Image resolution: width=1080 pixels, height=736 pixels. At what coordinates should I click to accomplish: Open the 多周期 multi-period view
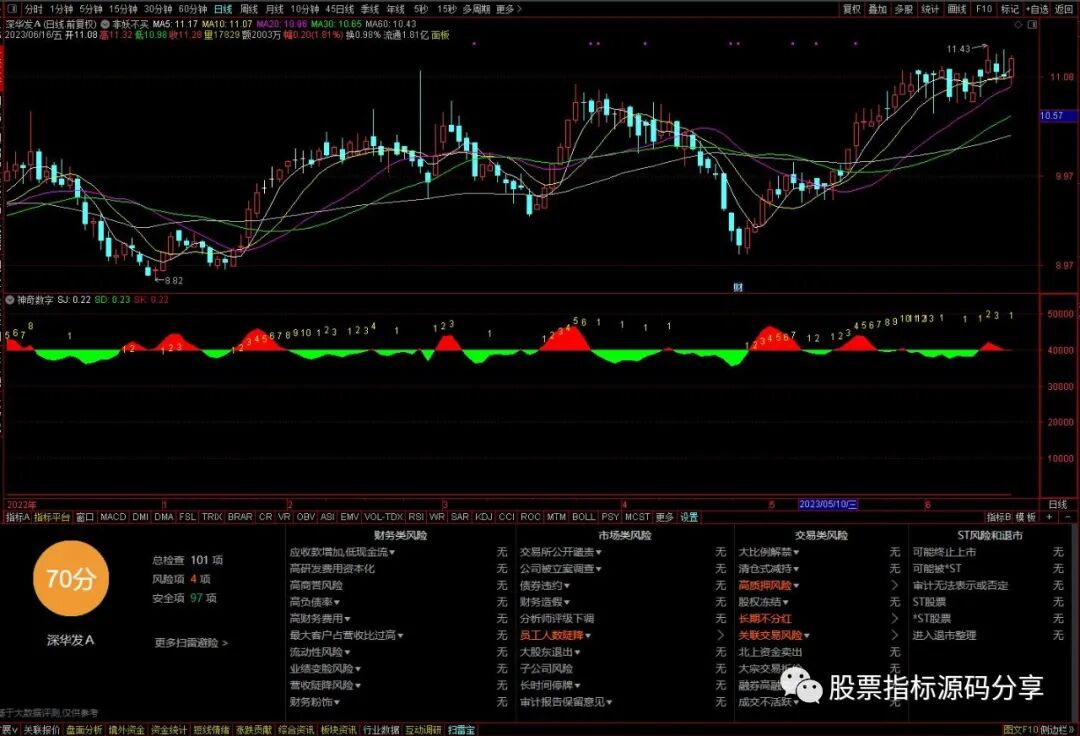[x=476, y=9]
